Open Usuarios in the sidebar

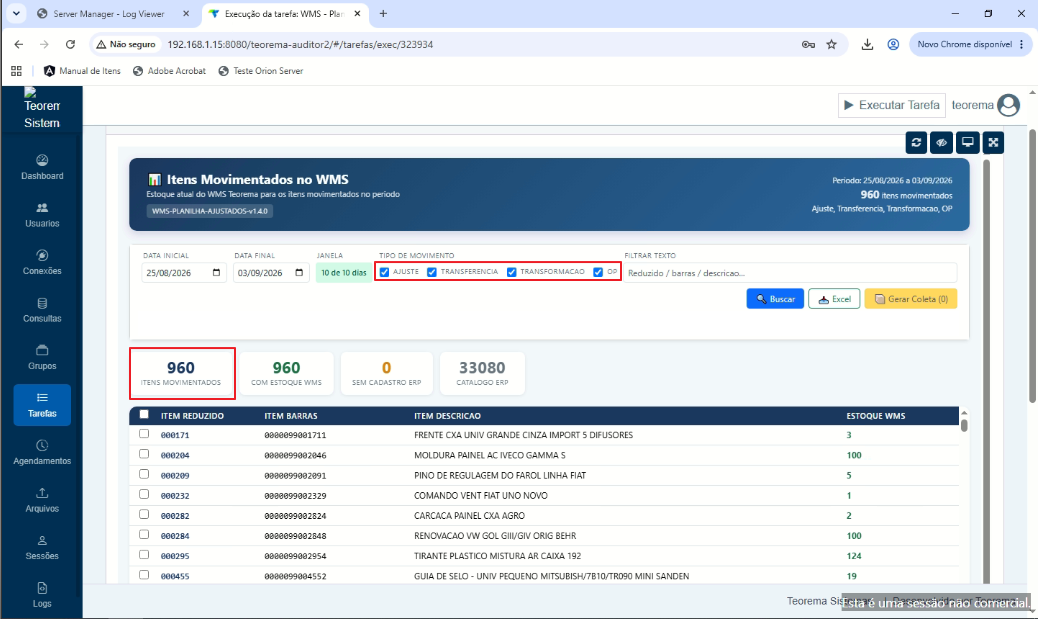click(x=42, y=214)
